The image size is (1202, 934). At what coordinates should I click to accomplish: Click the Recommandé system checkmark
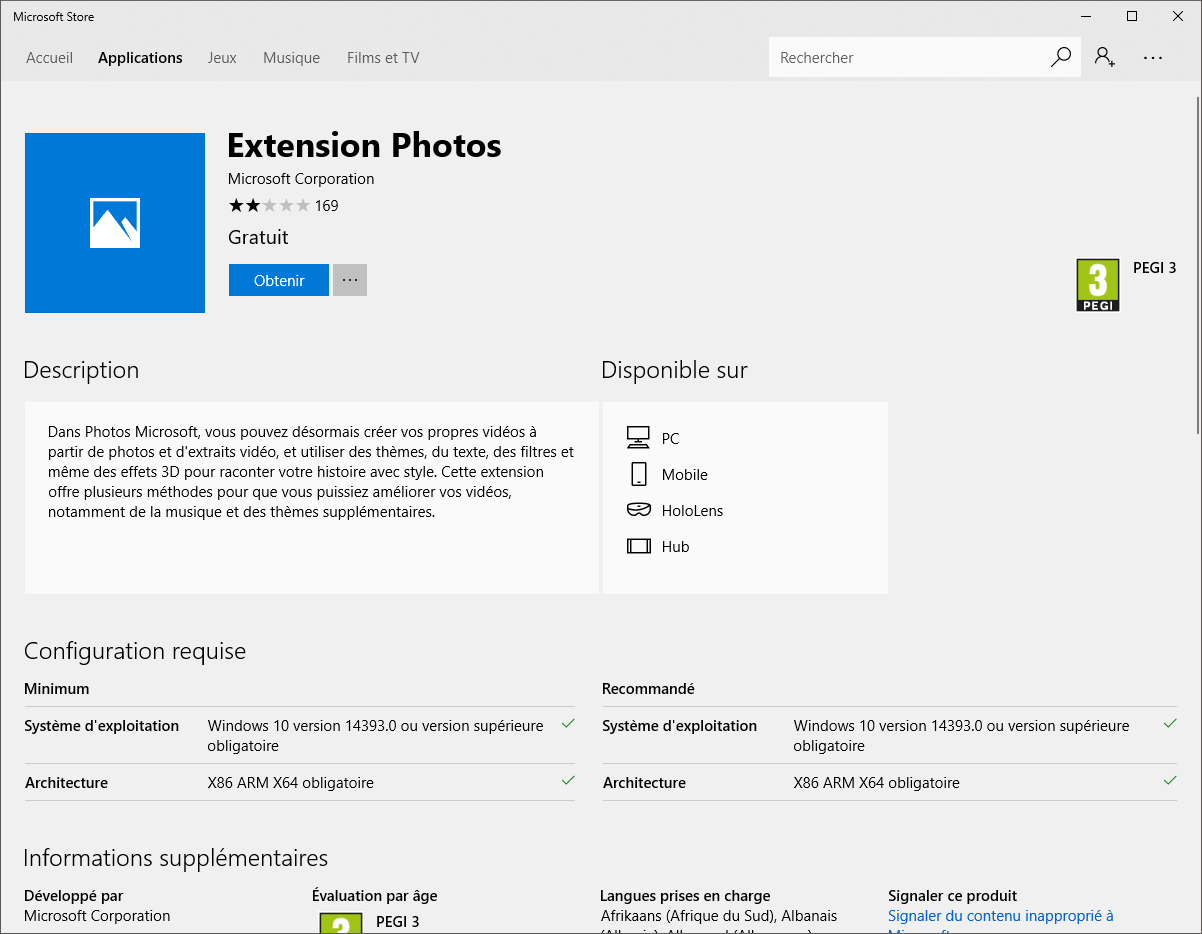(x=1170, y=723)
